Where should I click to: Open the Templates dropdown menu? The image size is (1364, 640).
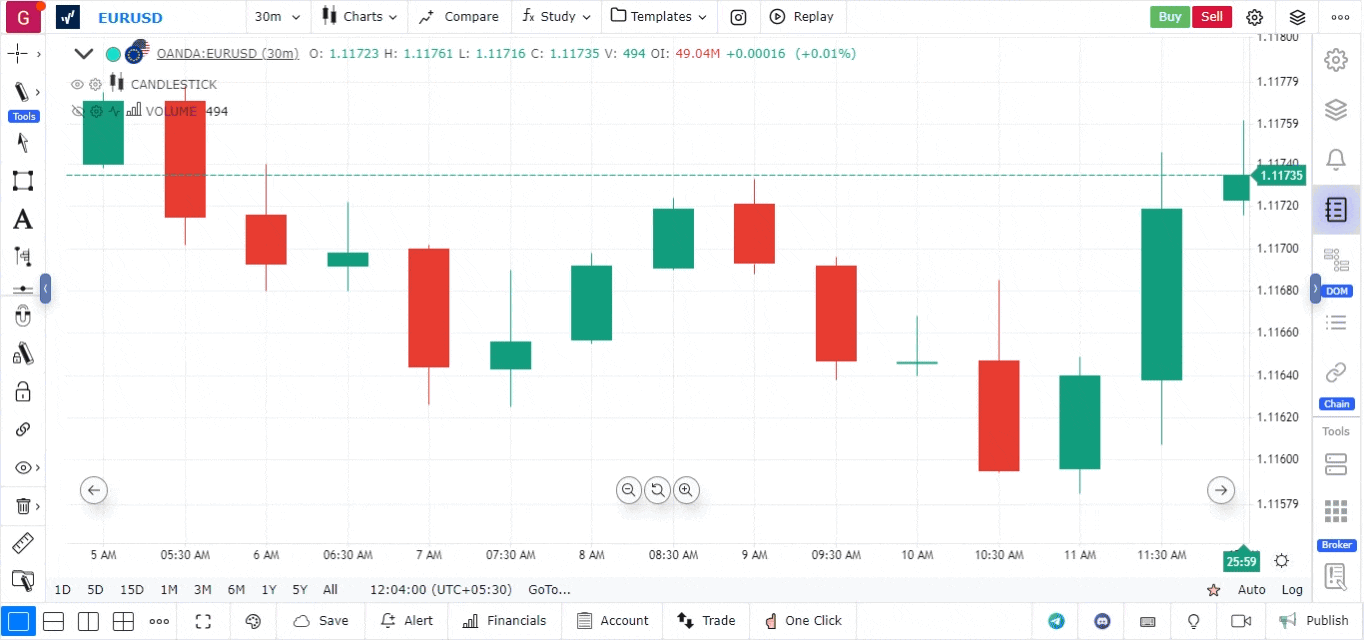tap(659, 17)
